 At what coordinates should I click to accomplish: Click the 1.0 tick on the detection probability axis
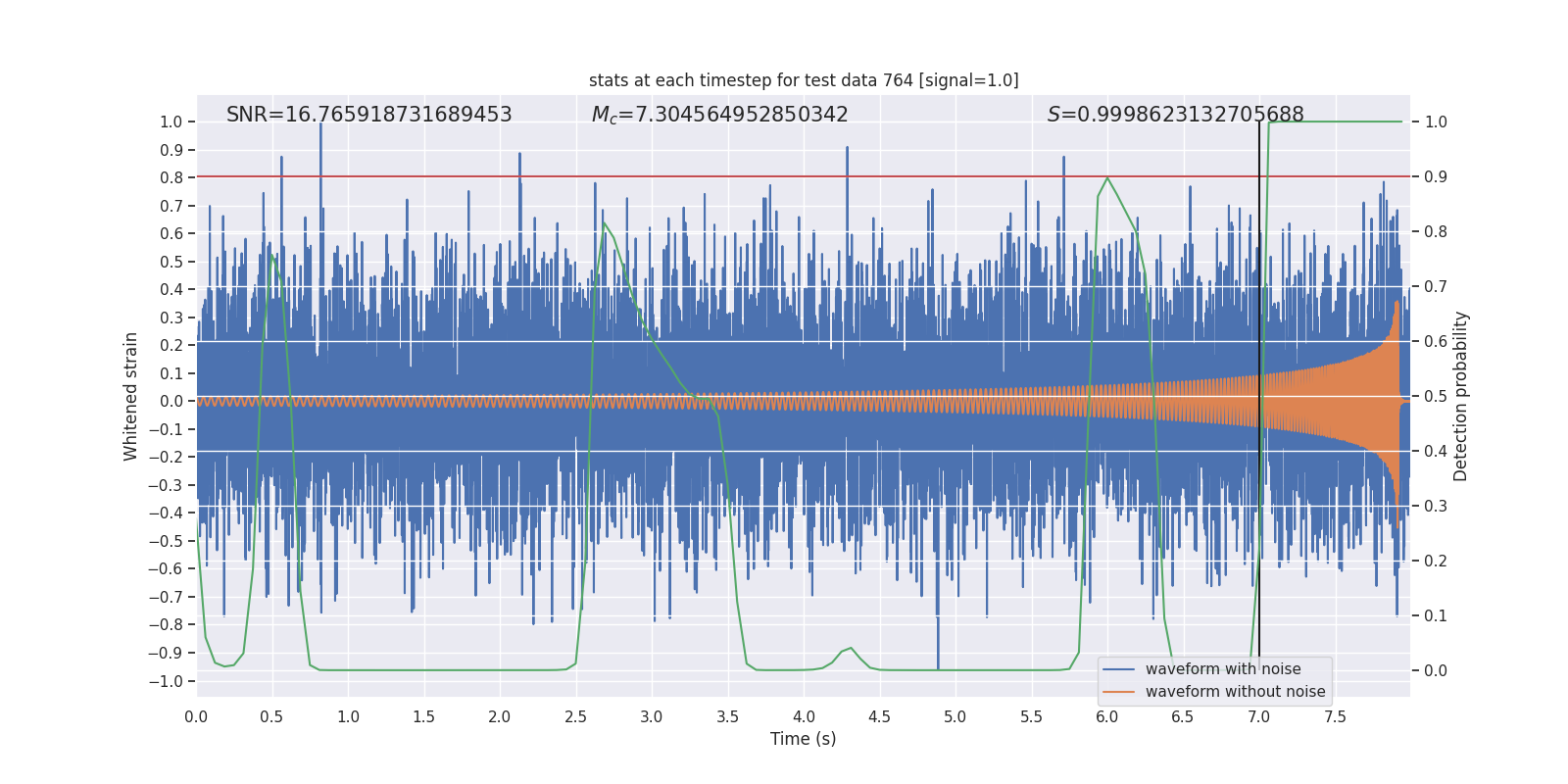point(1436,122)
